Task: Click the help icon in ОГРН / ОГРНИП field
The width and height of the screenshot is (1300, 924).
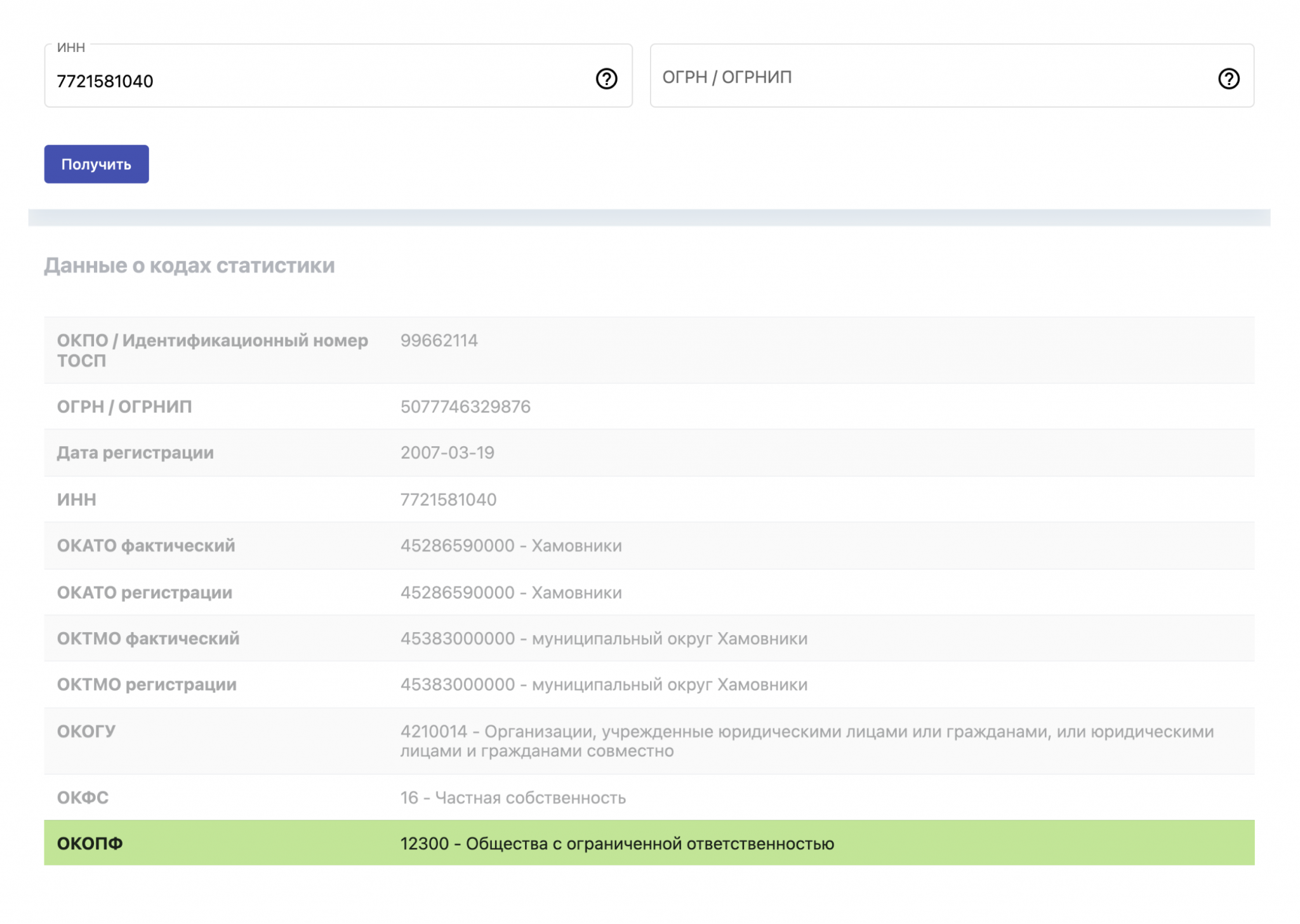Action: click(1228, 79)
